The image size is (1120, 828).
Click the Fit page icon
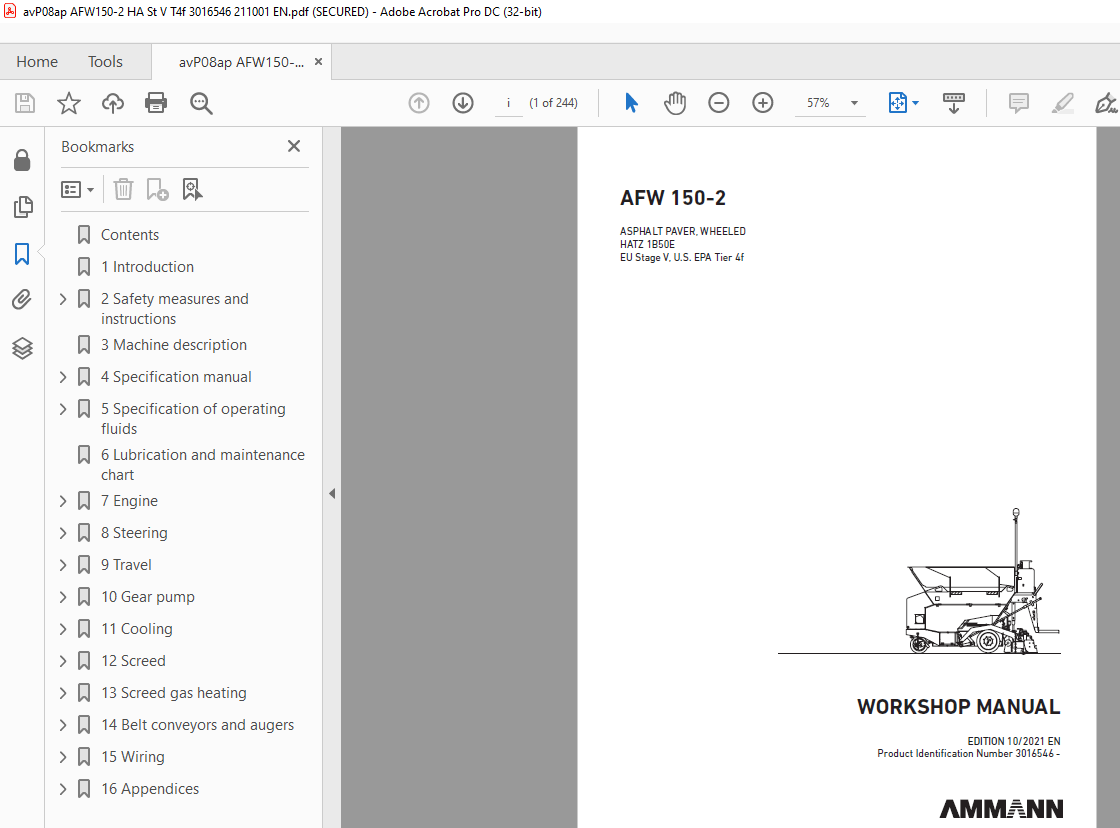[x=897, y=103]
